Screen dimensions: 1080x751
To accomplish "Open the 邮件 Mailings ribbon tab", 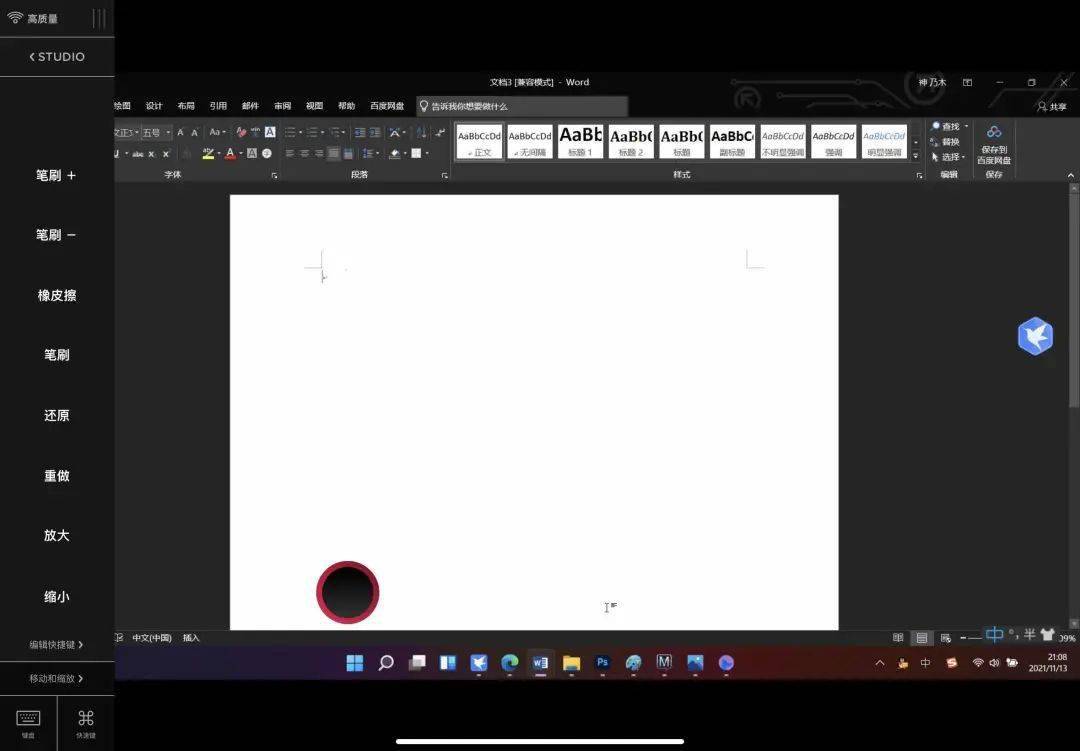I will click(x=250, y=105).
